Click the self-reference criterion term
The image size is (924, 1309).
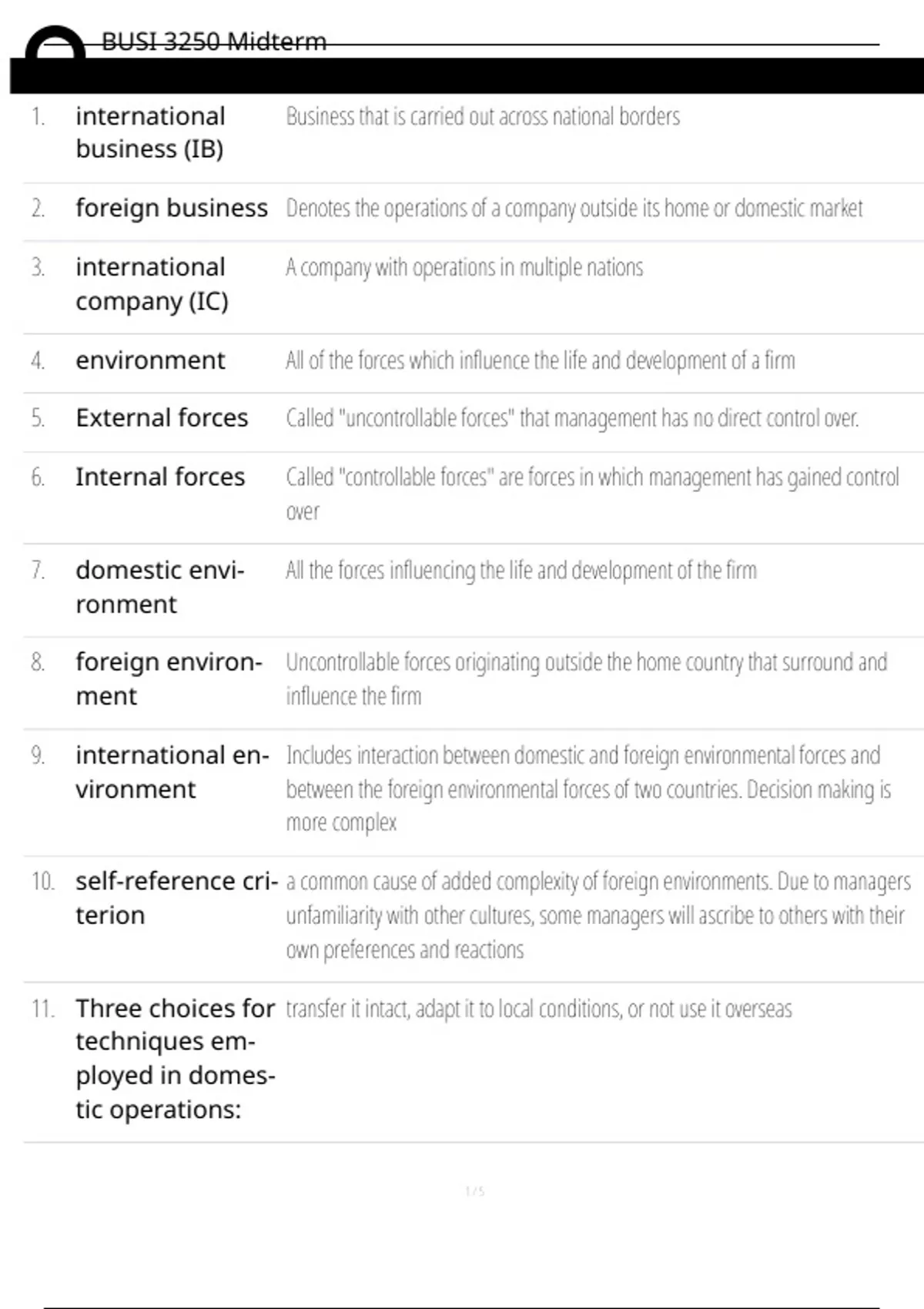[x=176, y=898]
